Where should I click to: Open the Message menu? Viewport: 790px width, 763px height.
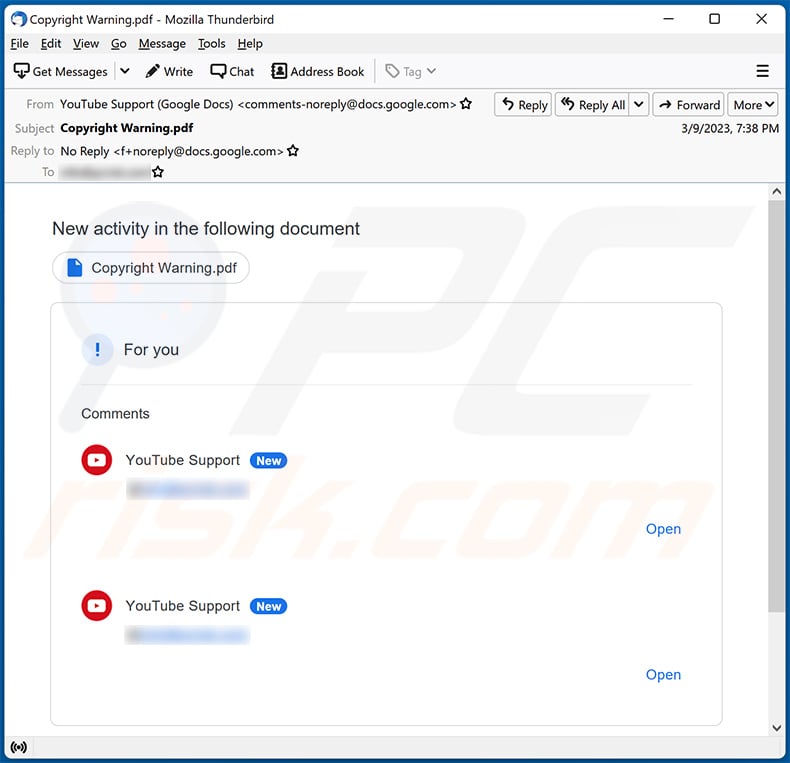(x=162, y=44)
